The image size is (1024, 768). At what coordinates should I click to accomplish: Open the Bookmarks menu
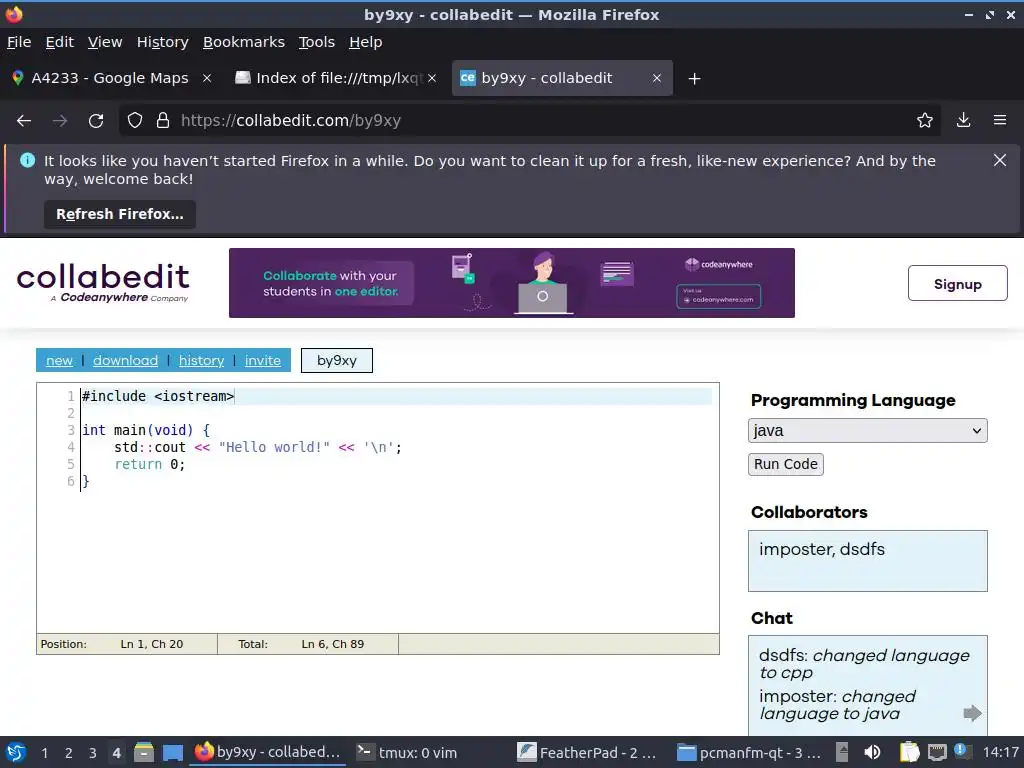tap(244, 42)
